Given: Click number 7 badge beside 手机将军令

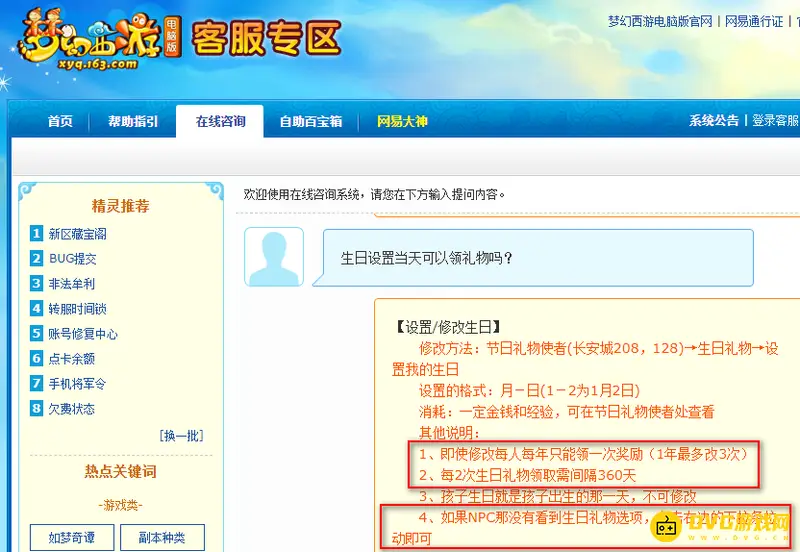Looking at the screenshot, I should [x=36, y=383].
